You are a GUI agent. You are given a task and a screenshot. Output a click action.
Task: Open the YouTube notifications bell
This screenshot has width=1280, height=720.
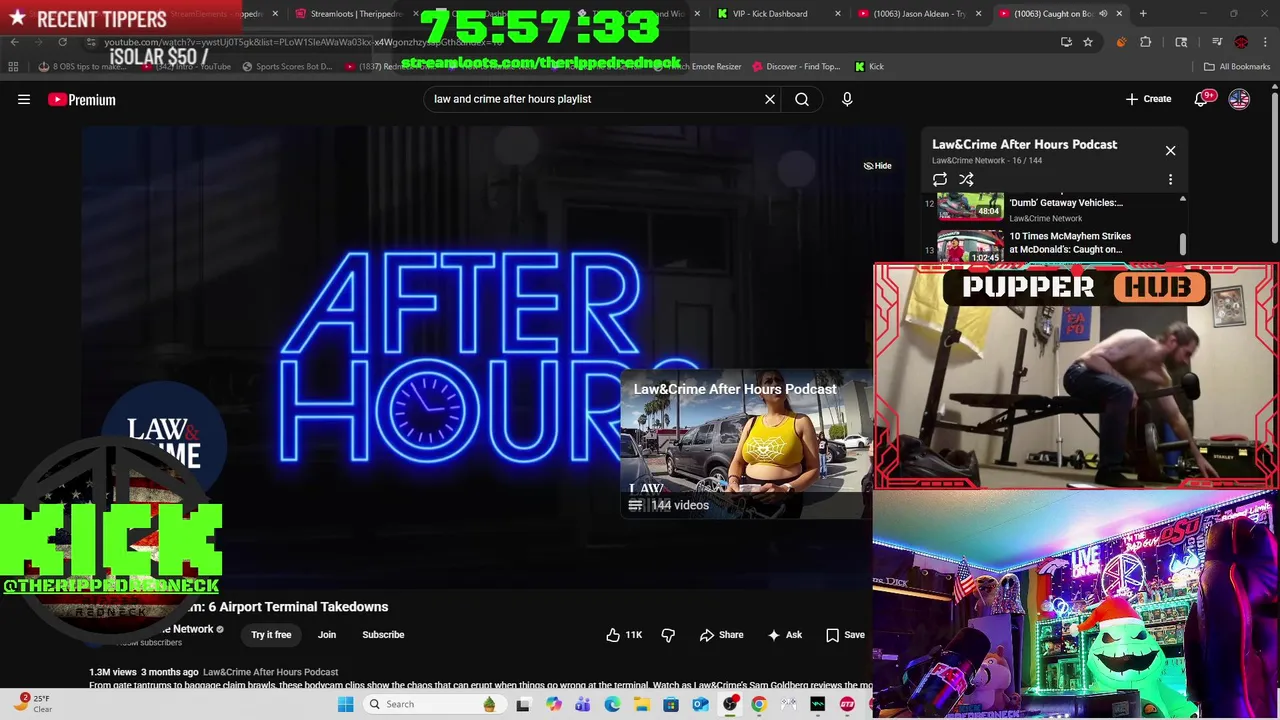(x=1202, y=99)
